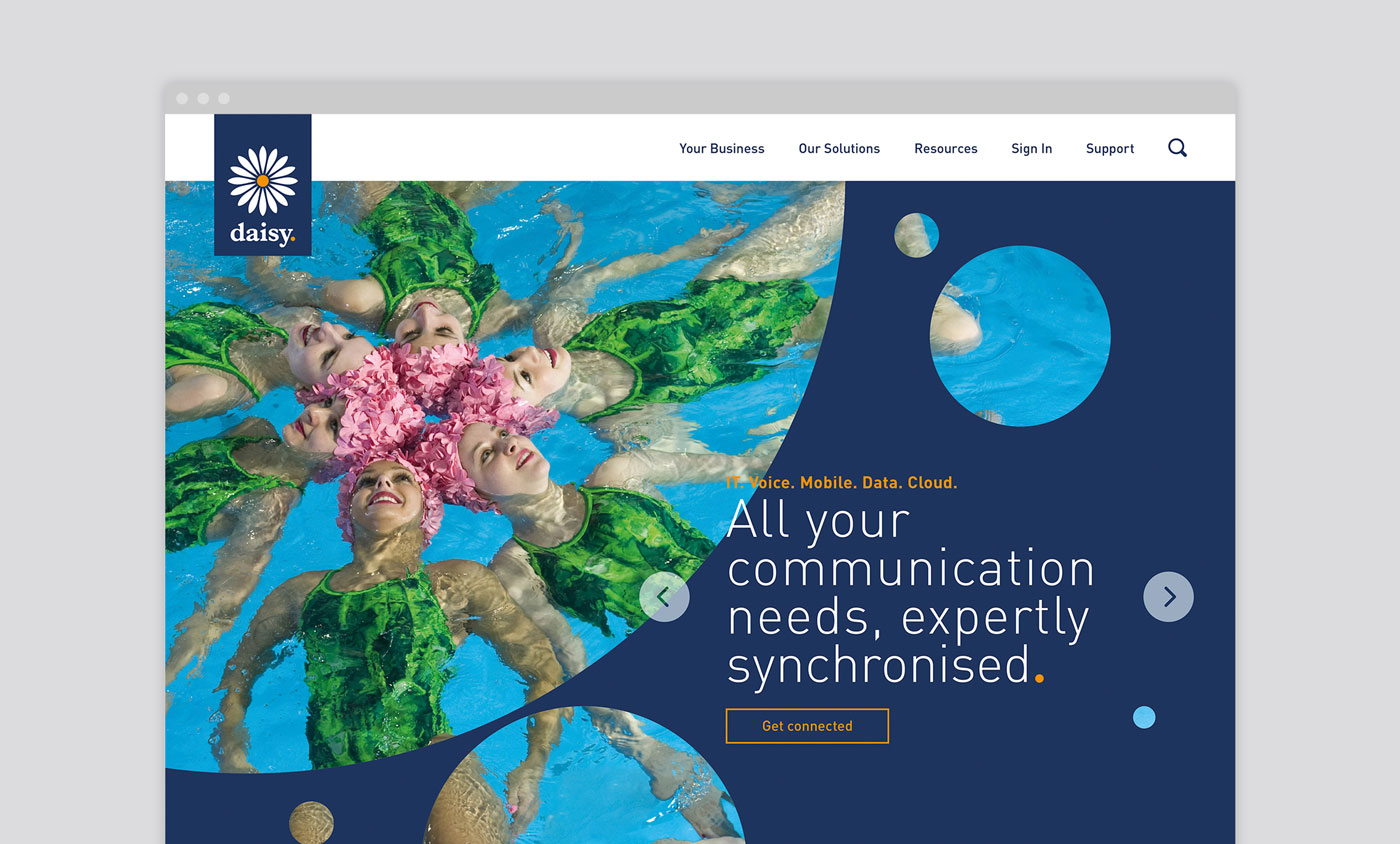The width and height of the screenshot is (1400, 844).
Task: Click the small gold circle at the bottom left
Action: click(311, 823)
